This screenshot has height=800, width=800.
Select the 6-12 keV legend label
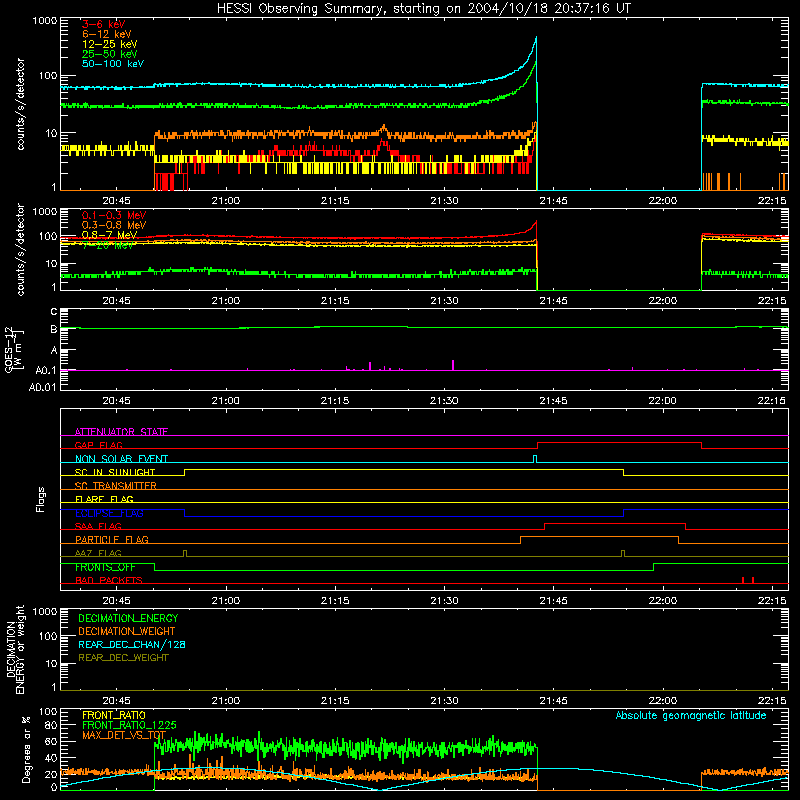click(107, 34)
